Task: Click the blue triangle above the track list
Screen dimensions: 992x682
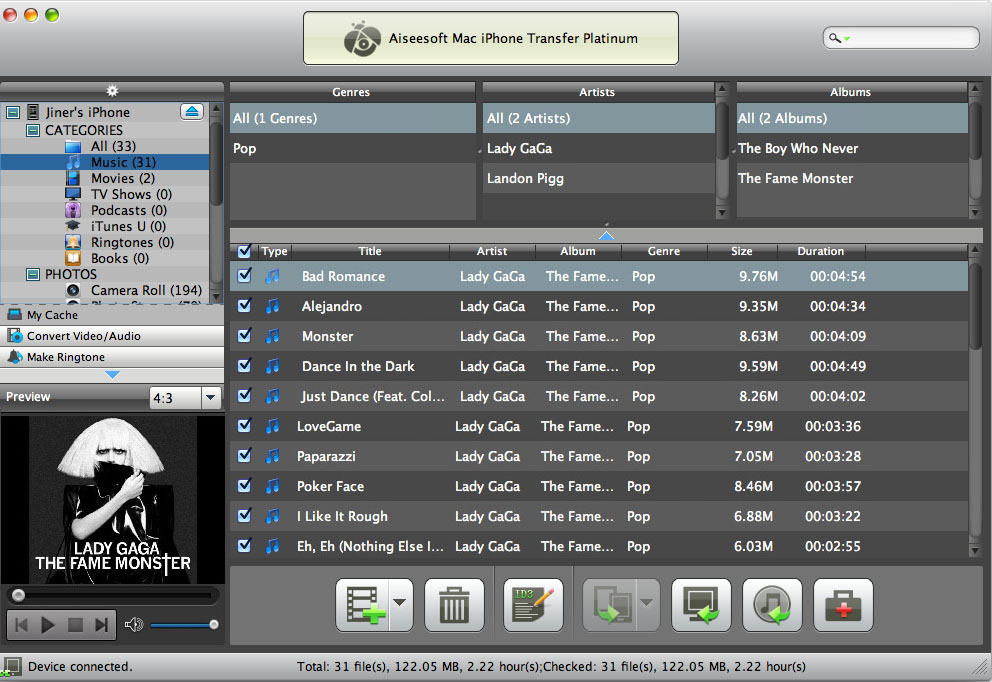Action: click(606, 235)
